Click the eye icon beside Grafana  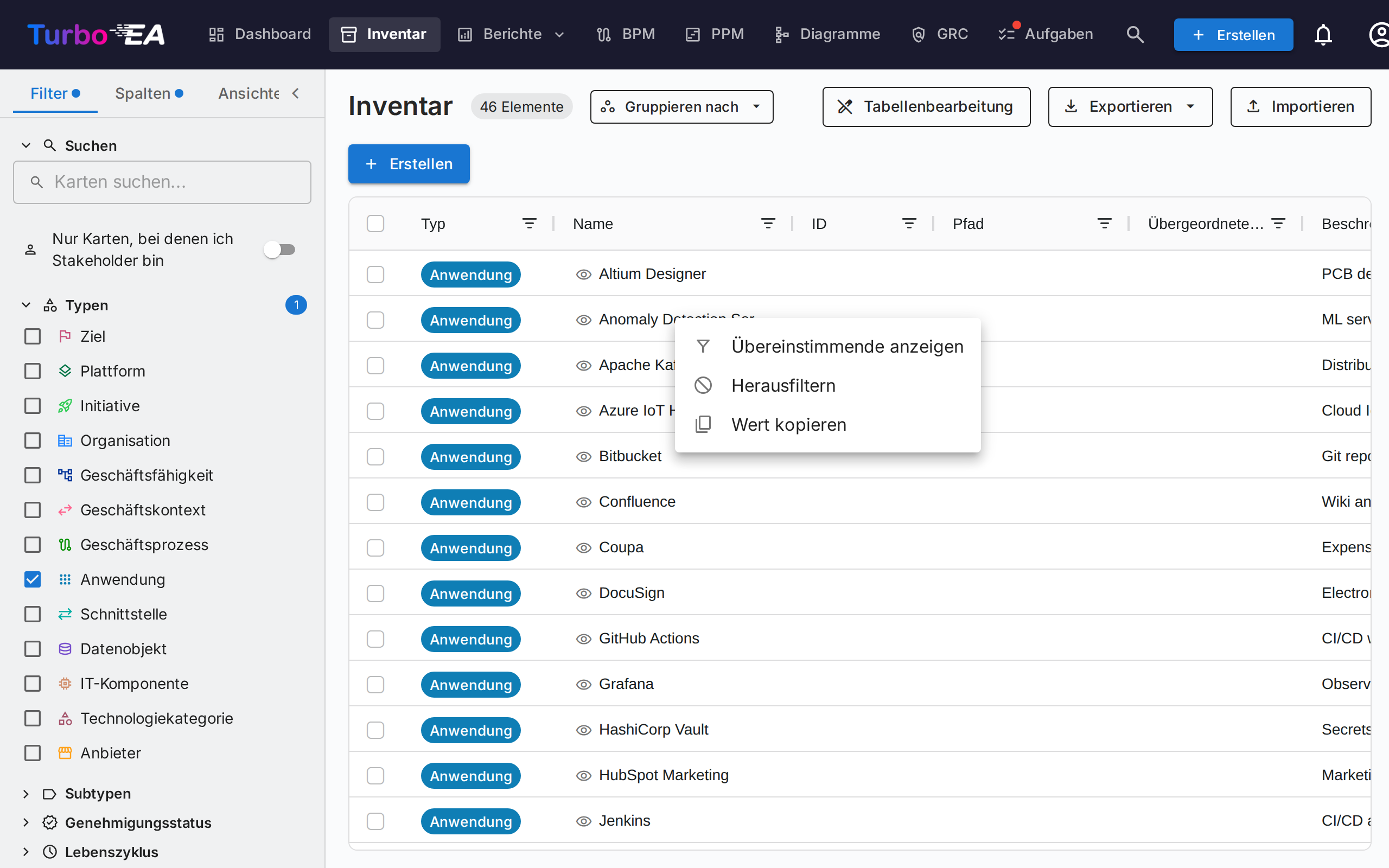pos(583,685)
